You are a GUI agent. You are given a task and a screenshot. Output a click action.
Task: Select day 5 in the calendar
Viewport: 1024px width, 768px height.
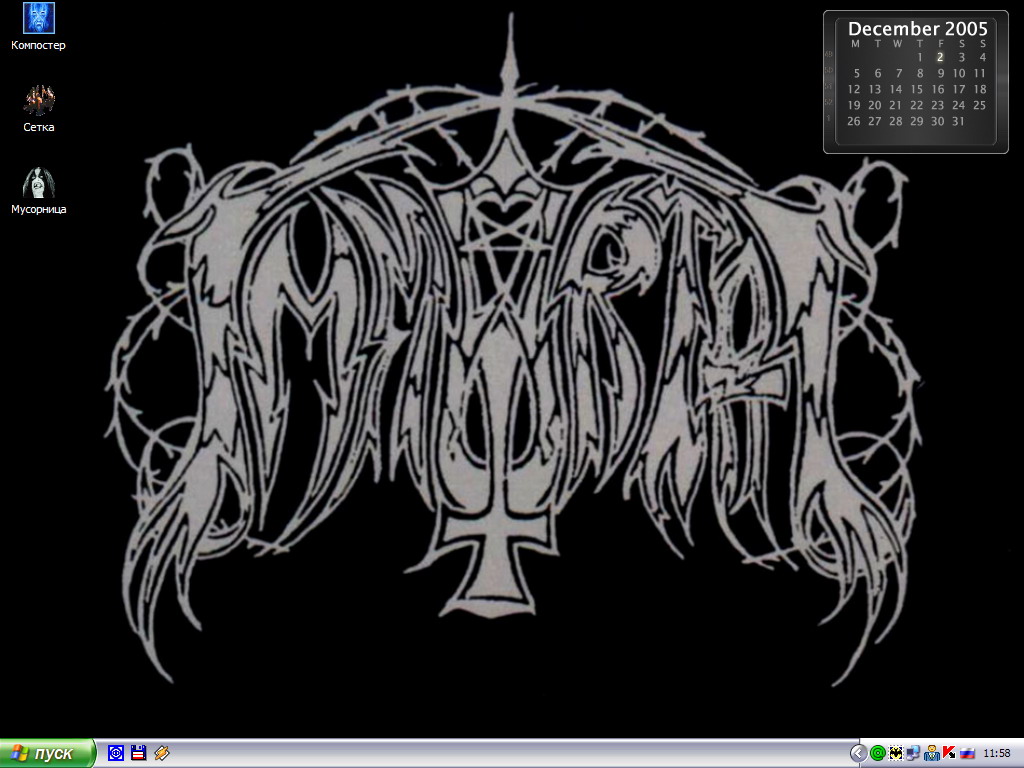click(x=857, y=73)
